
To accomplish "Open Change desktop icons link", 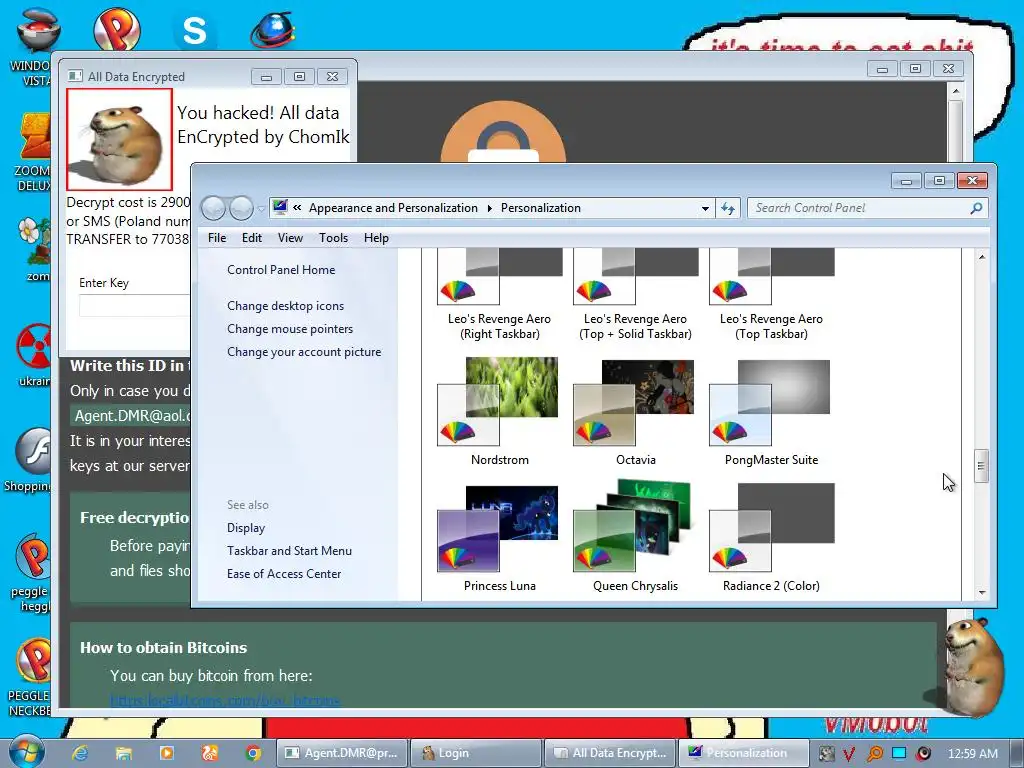I will tap(285, 306).
